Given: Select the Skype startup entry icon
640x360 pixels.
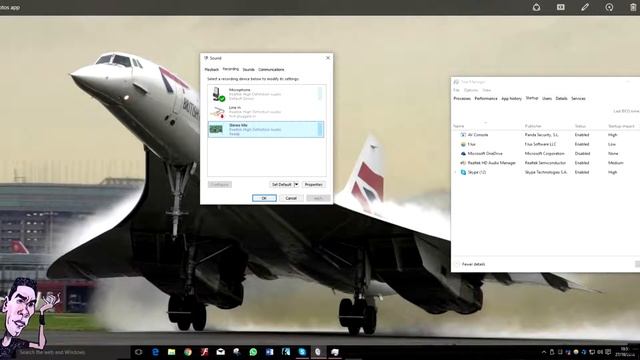Looking at the screenshot, I should (463, 172).
